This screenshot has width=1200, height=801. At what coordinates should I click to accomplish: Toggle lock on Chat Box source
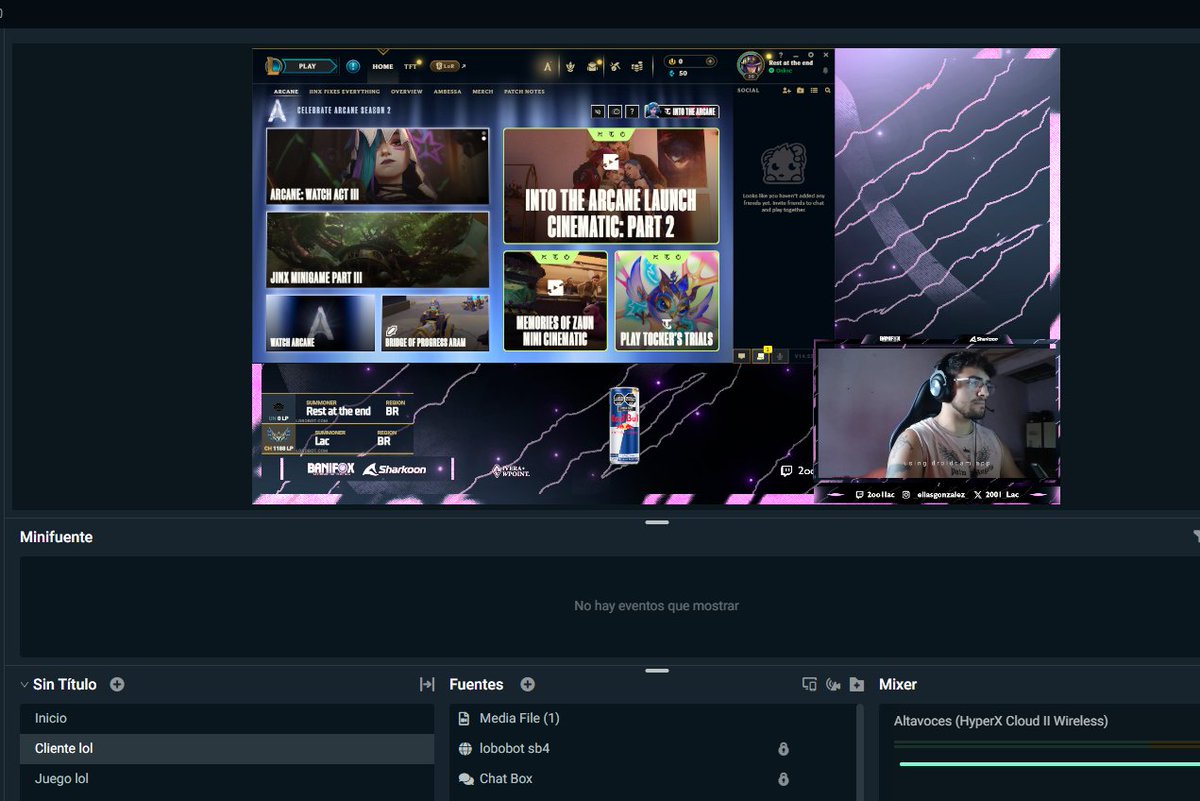click(783, 779)
